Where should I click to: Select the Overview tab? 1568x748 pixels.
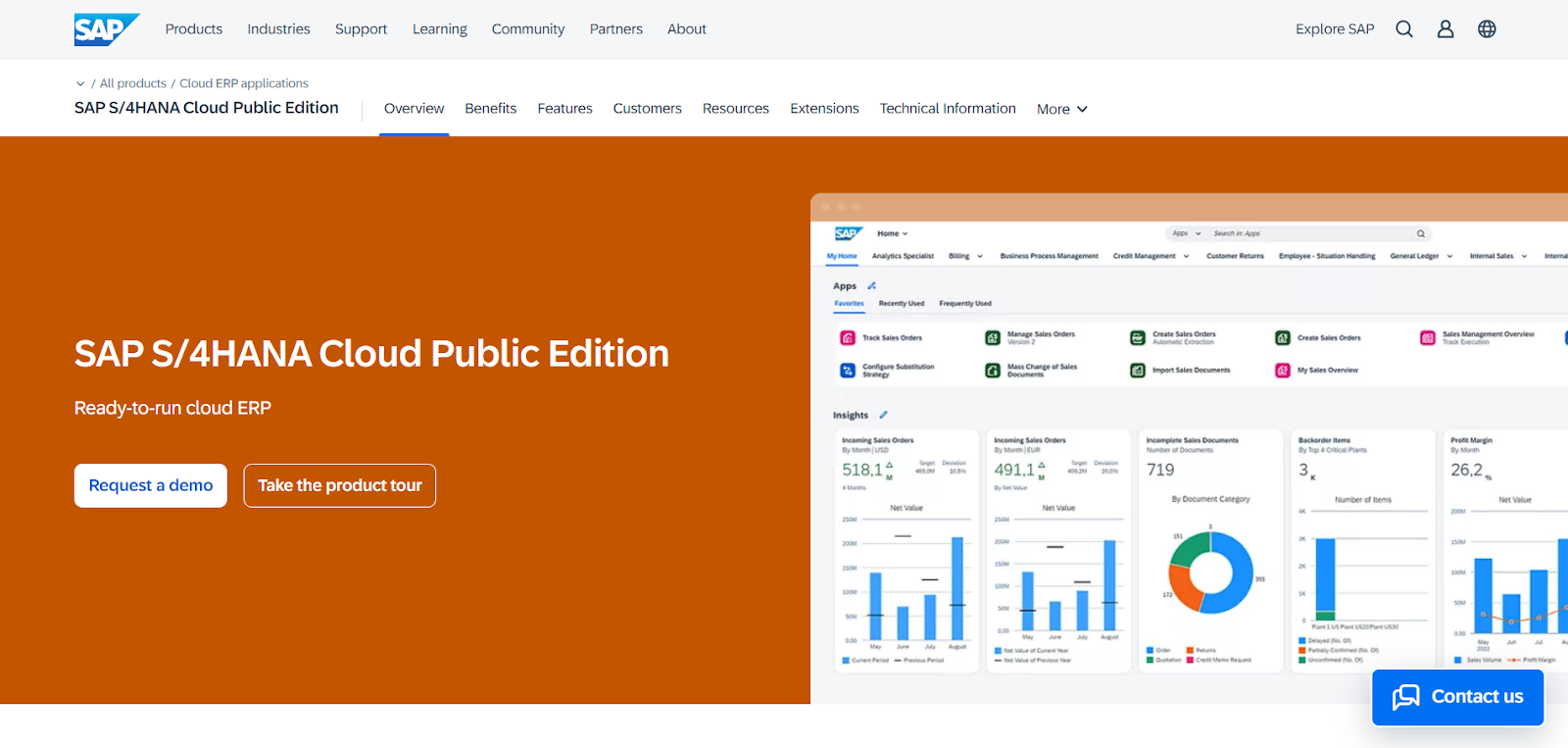415,109
